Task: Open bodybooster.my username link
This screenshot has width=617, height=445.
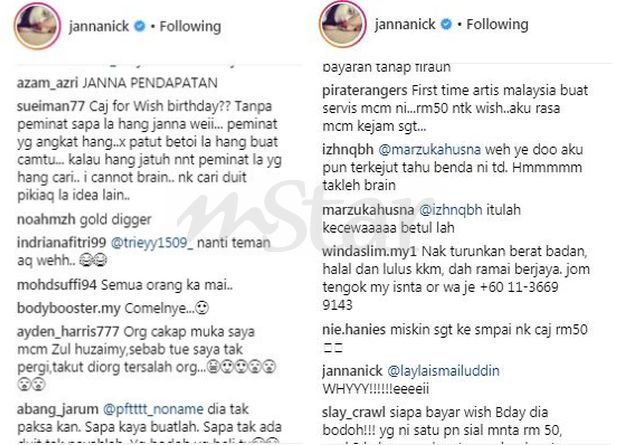Action: pos(68,308)
